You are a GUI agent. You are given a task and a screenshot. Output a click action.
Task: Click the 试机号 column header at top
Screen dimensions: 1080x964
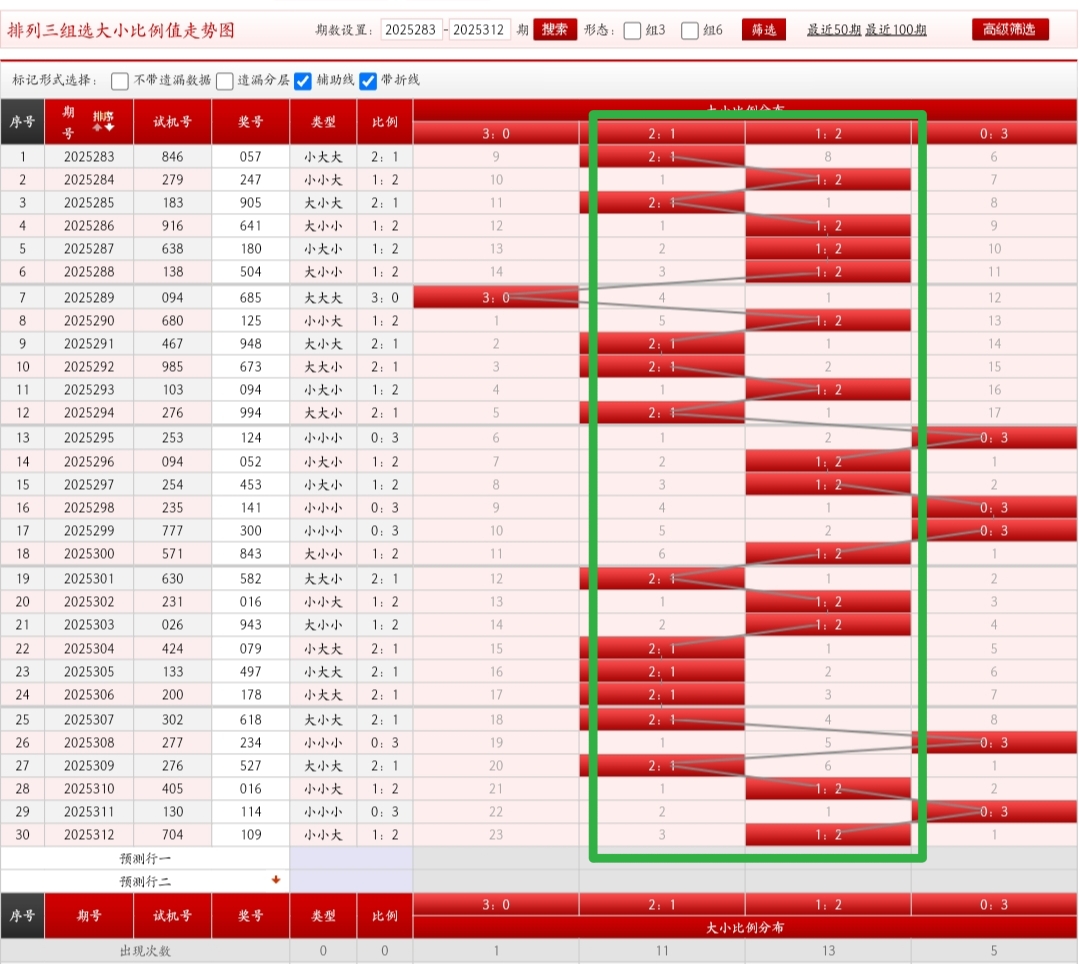coord(172,122)
